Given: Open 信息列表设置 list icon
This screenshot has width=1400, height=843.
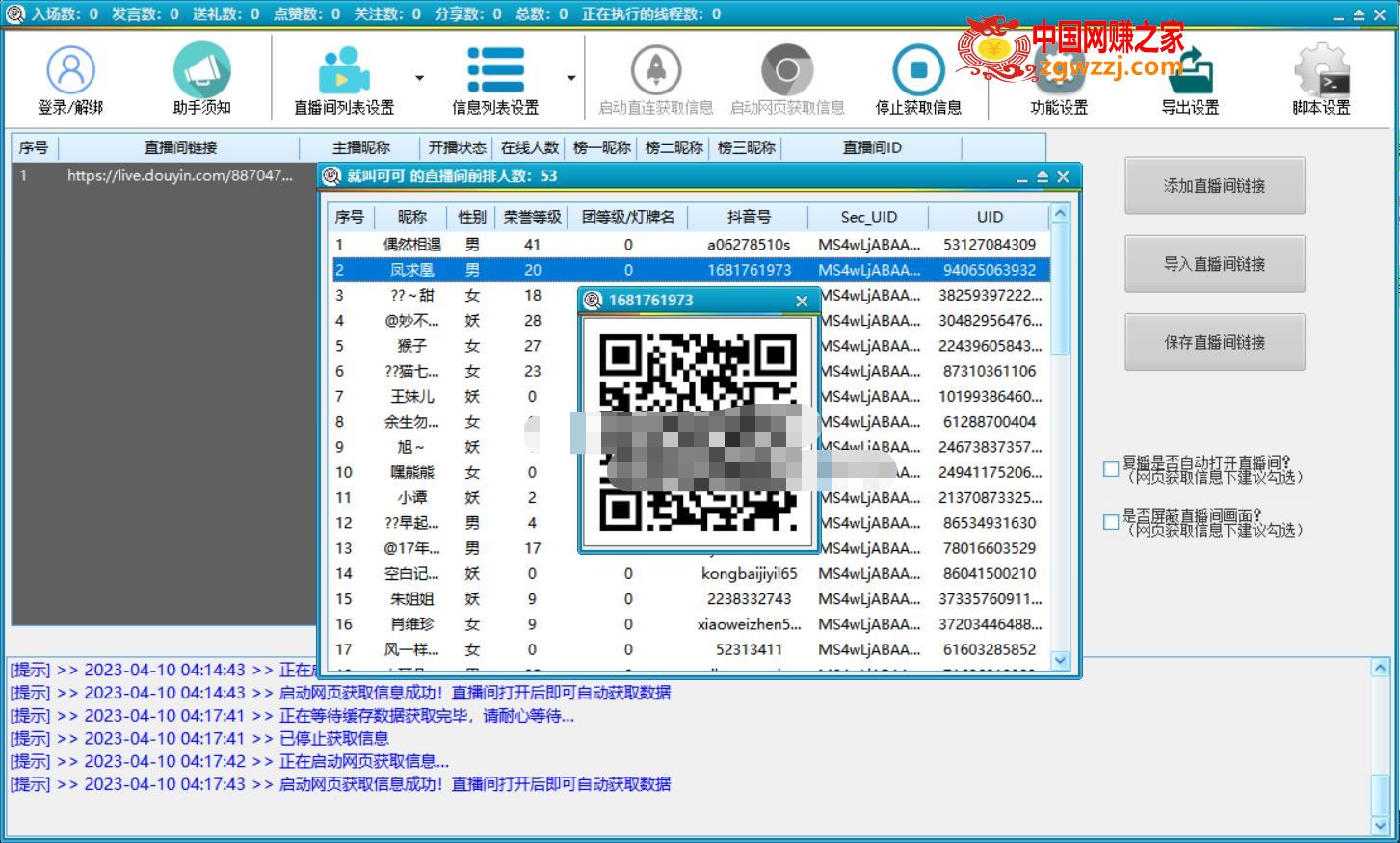Looking at the screenshot, I should point(495,71).
